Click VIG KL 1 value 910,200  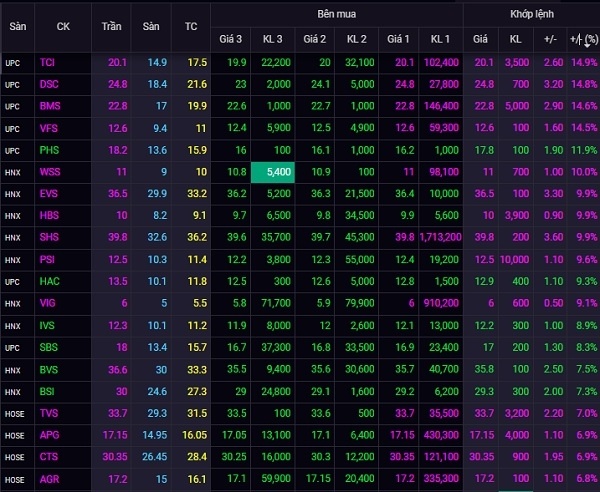pos(441,303)
